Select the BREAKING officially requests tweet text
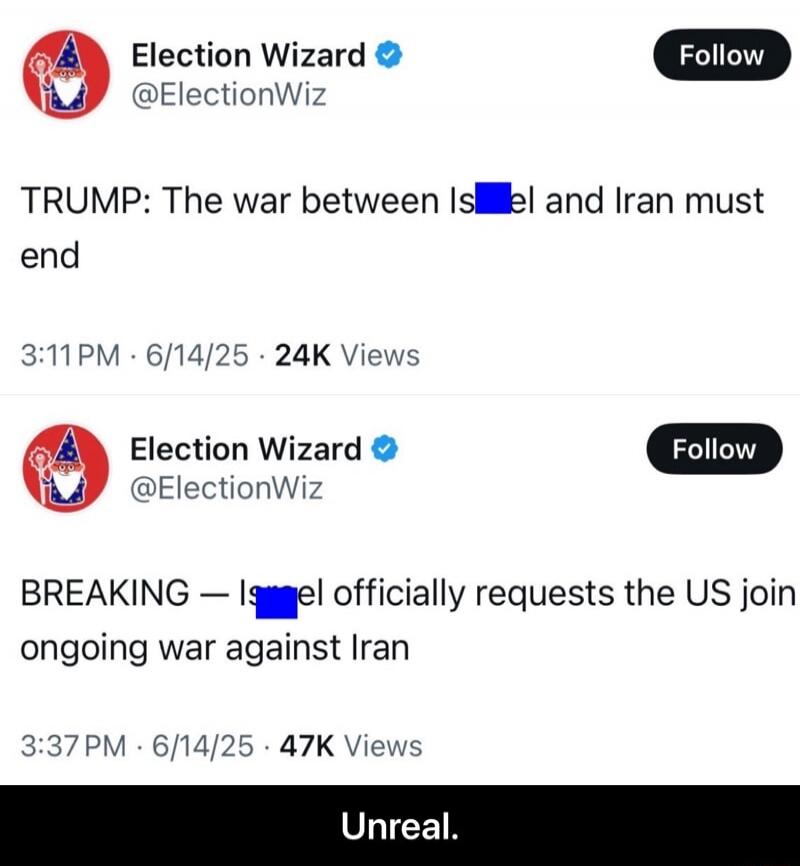This screenshot has height=866, width=800. coord(408,620)
